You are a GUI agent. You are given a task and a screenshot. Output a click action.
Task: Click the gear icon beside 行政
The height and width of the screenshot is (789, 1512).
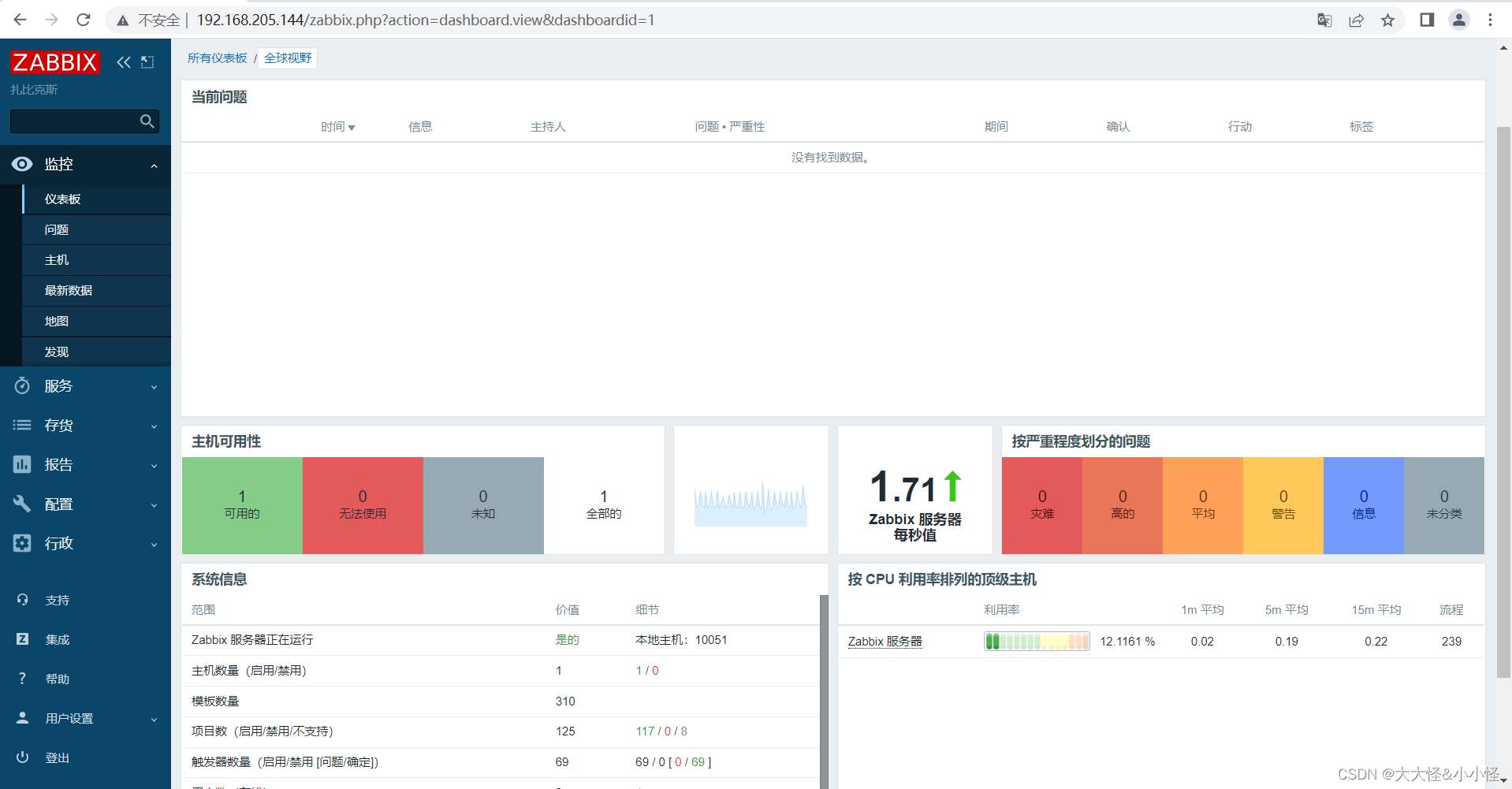coord(22,543)
